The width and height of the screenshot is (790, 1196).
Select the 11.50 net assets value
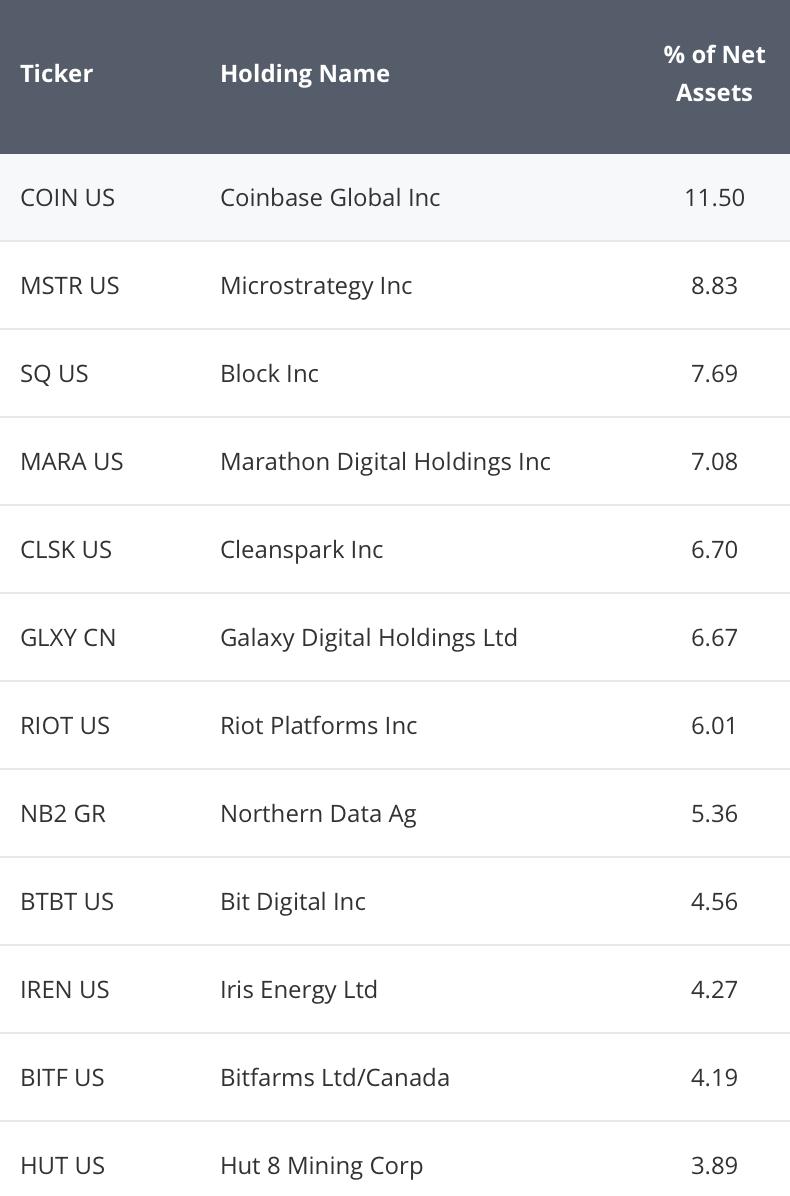click(x=715, y=198)
